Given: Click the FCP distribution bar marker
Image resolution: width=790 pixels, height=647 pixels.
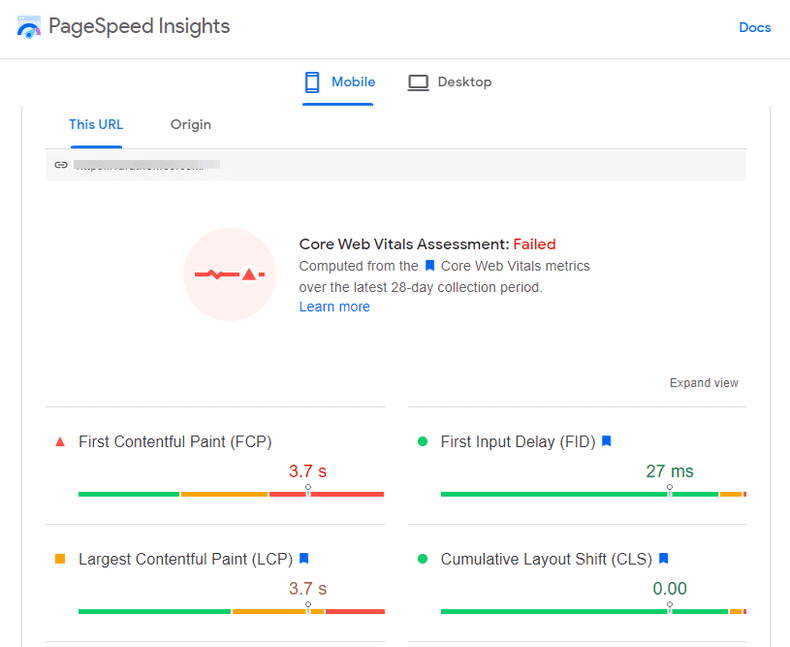Looking at the screenshot, I should 308,490.
